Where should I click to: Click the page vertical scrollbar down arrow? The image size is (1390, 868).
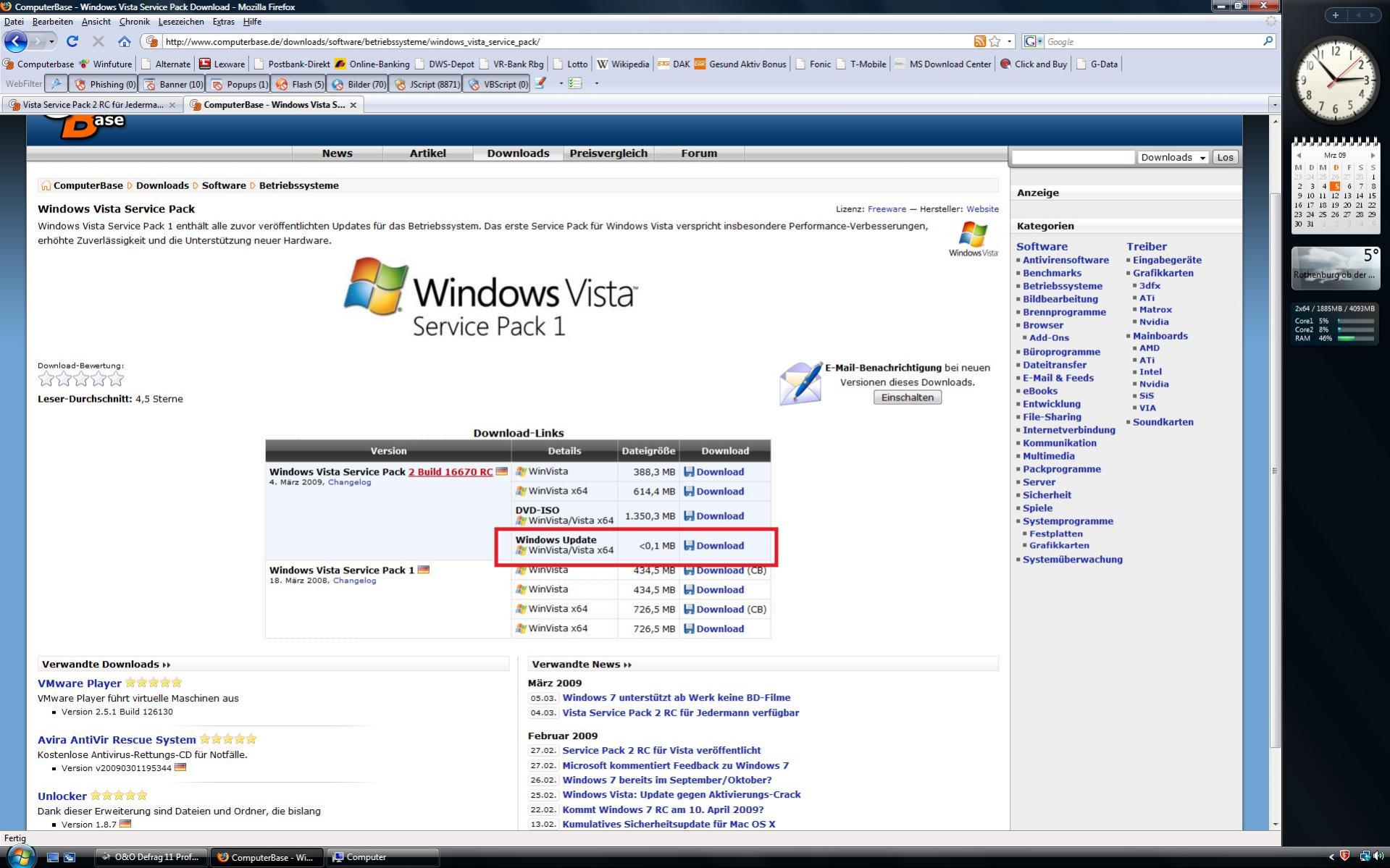pyautogui.click(x=1276, y=824)
